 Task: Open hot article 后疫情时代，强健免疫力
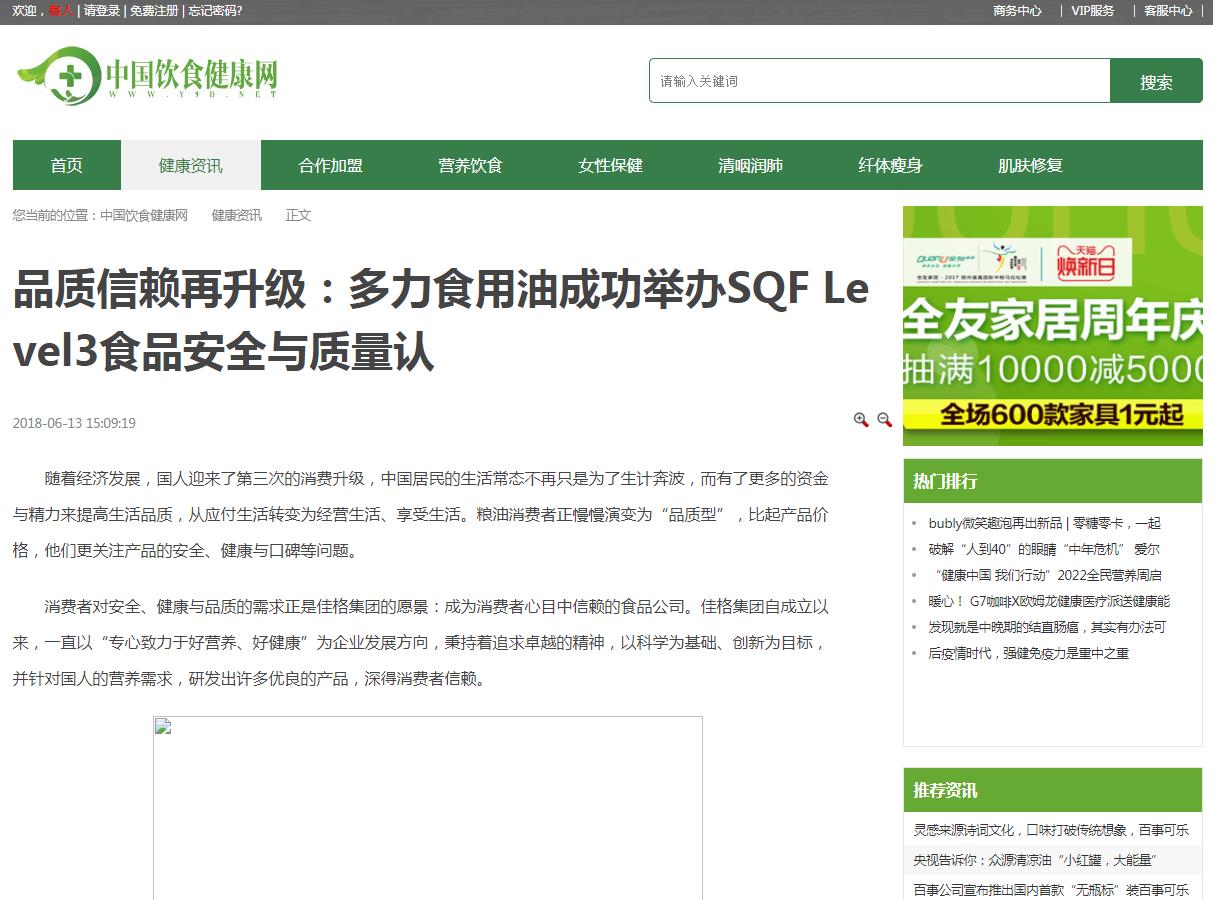[1028, 653]
